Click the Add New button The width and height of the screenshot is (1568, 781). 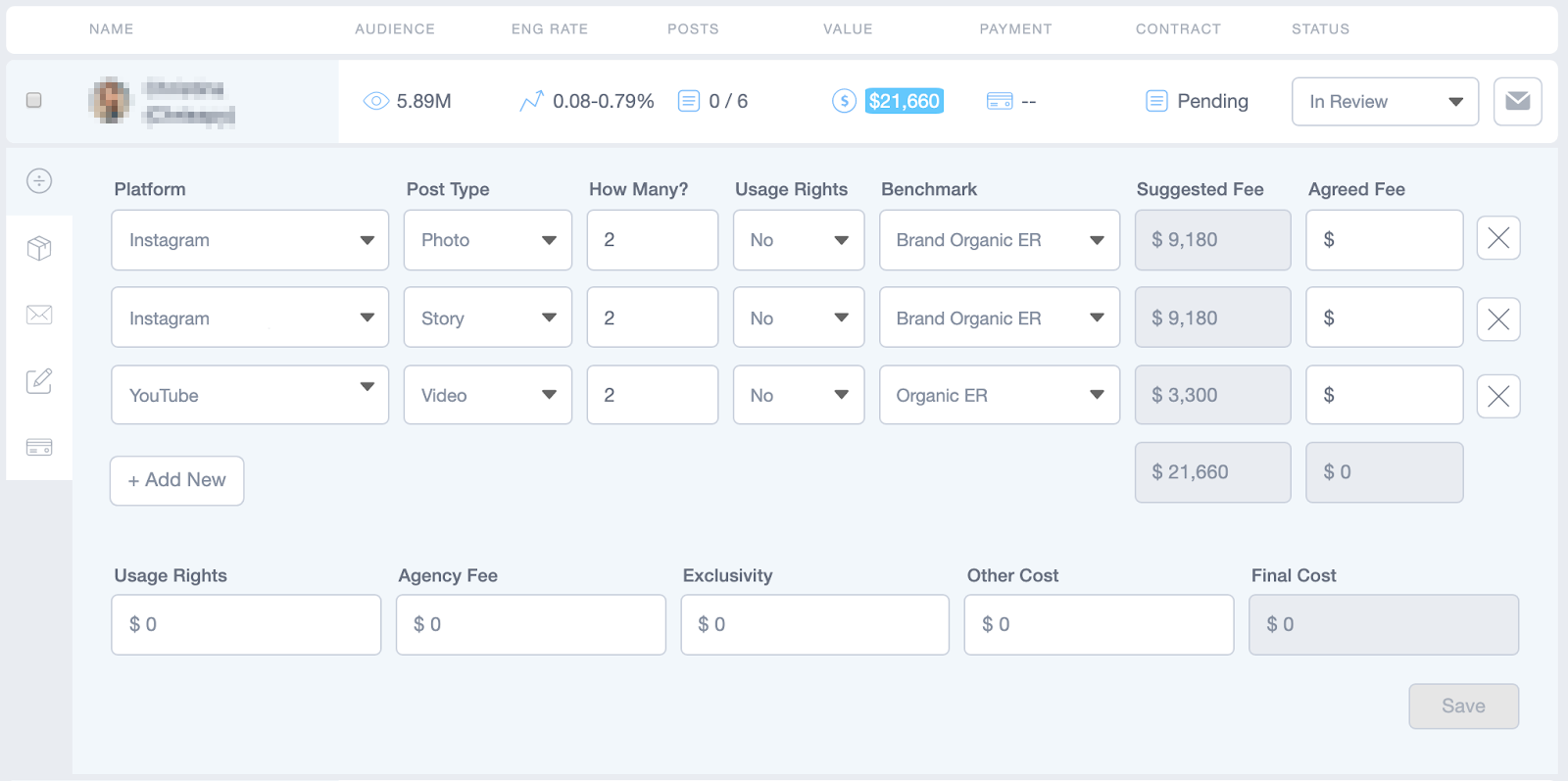pyautogui.click(x=176, y=480)
